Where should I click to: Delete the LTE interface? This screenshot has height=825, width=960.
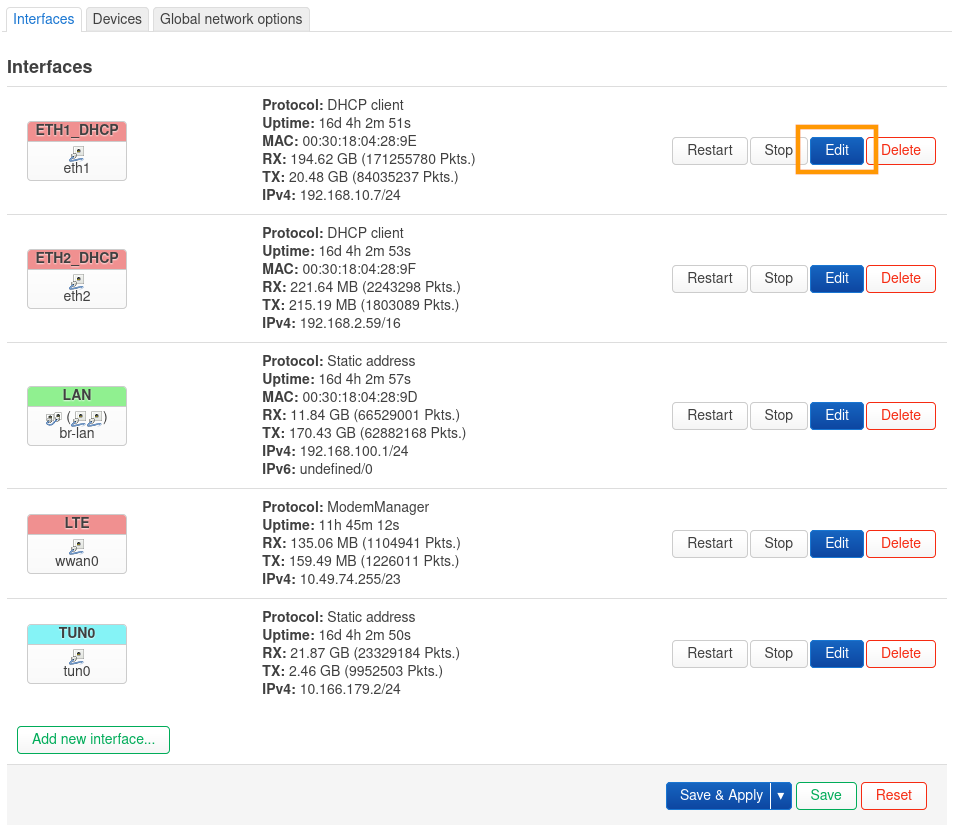[x=900, y=543]
